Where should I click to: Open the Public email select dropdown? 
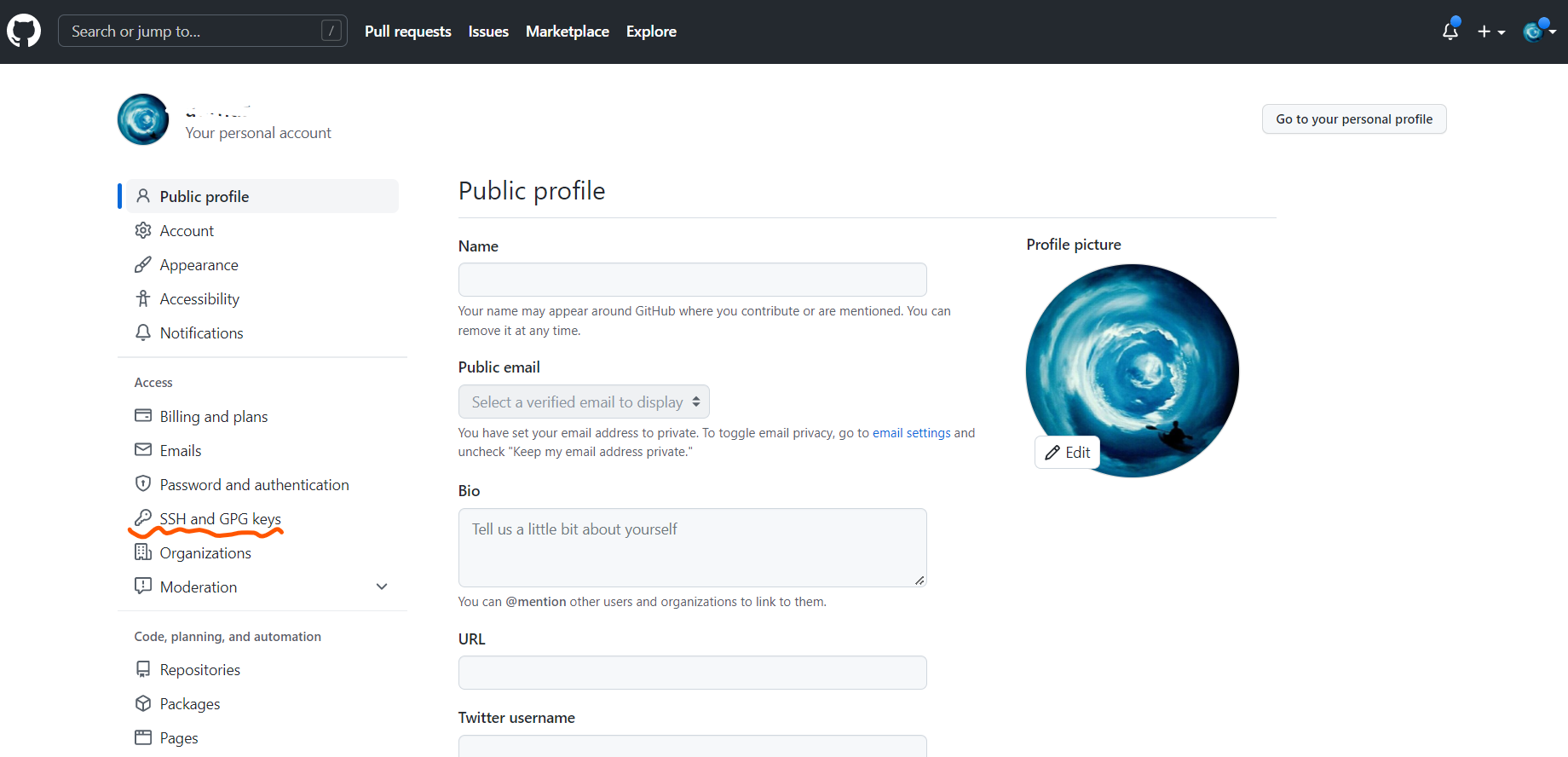pos(584,402)
